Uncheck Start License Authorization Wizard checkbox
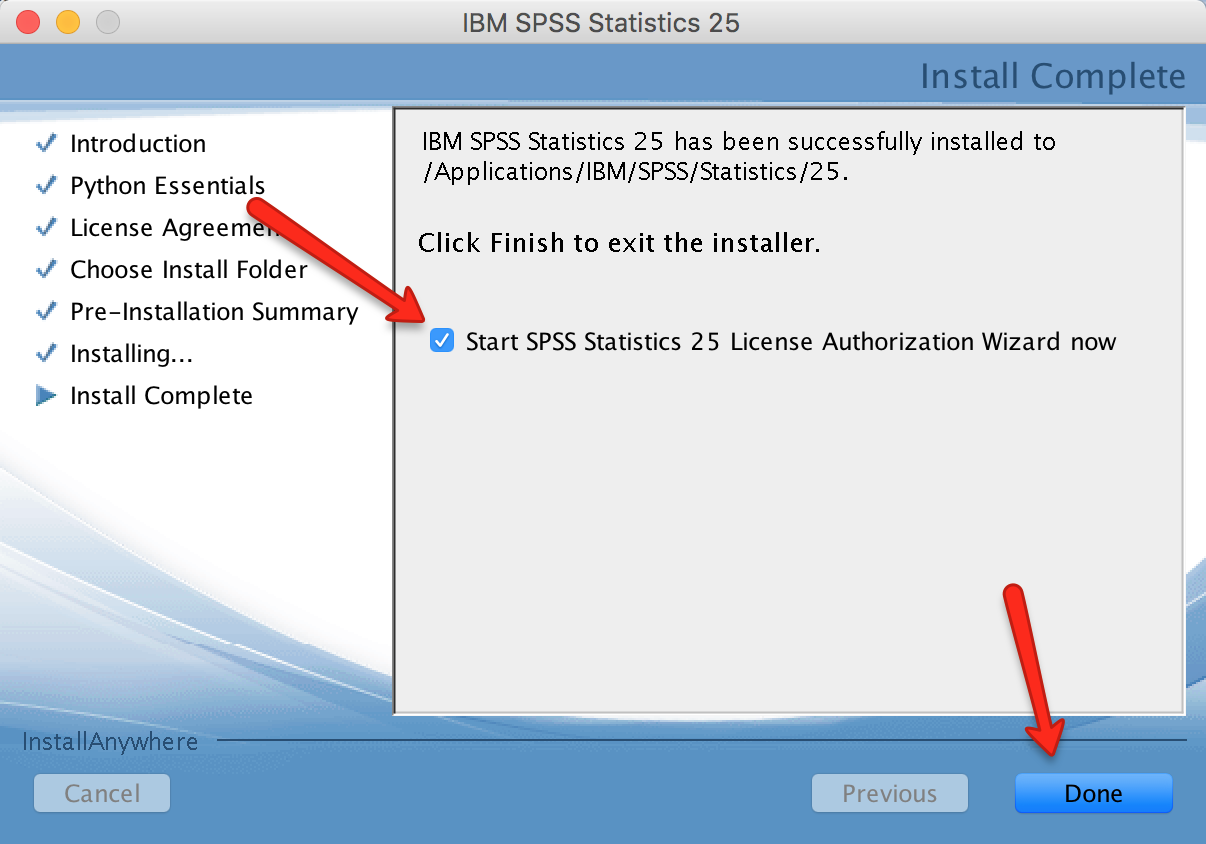The width and height of the screenshot is (1206, 844). 441,341
